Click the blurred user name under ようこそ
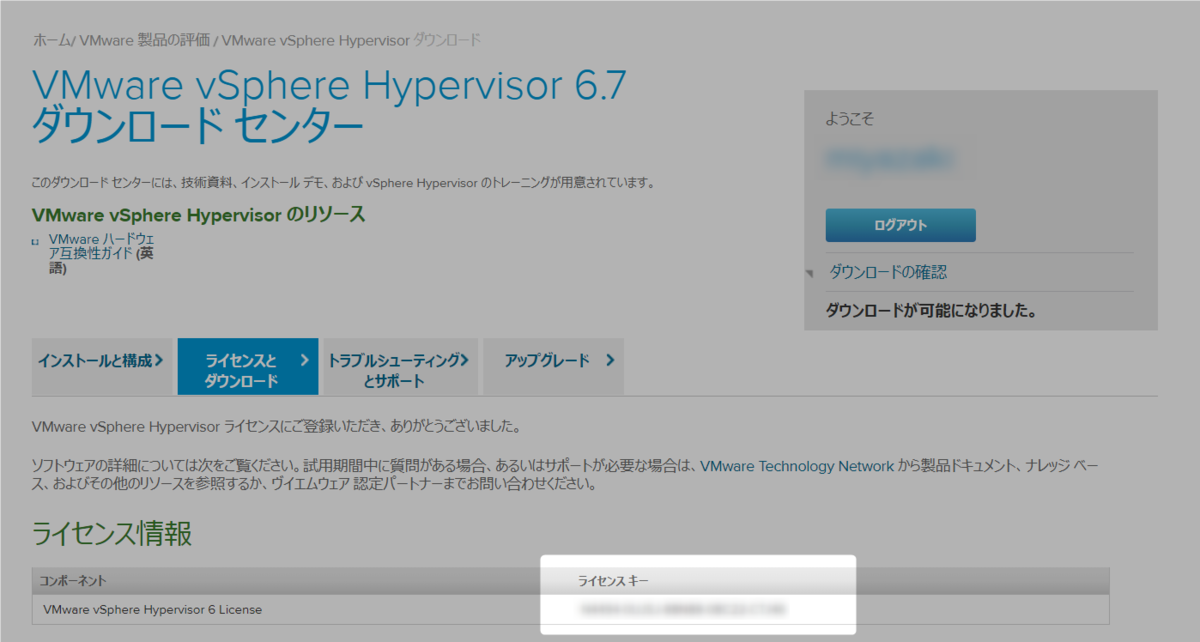 (889, 159)
